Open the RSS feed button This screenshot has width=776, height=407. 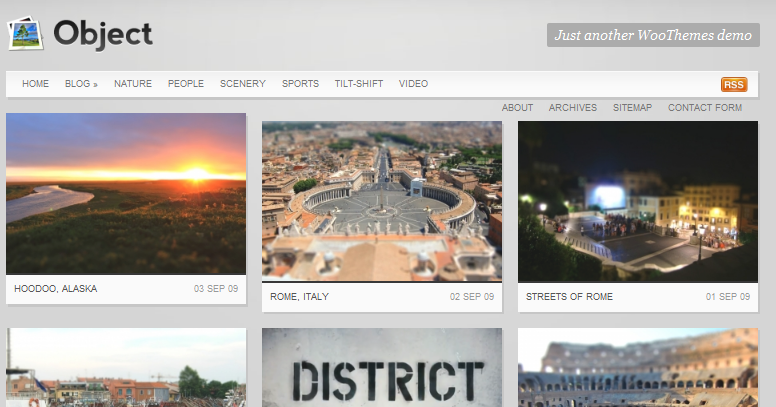[733, 85]
